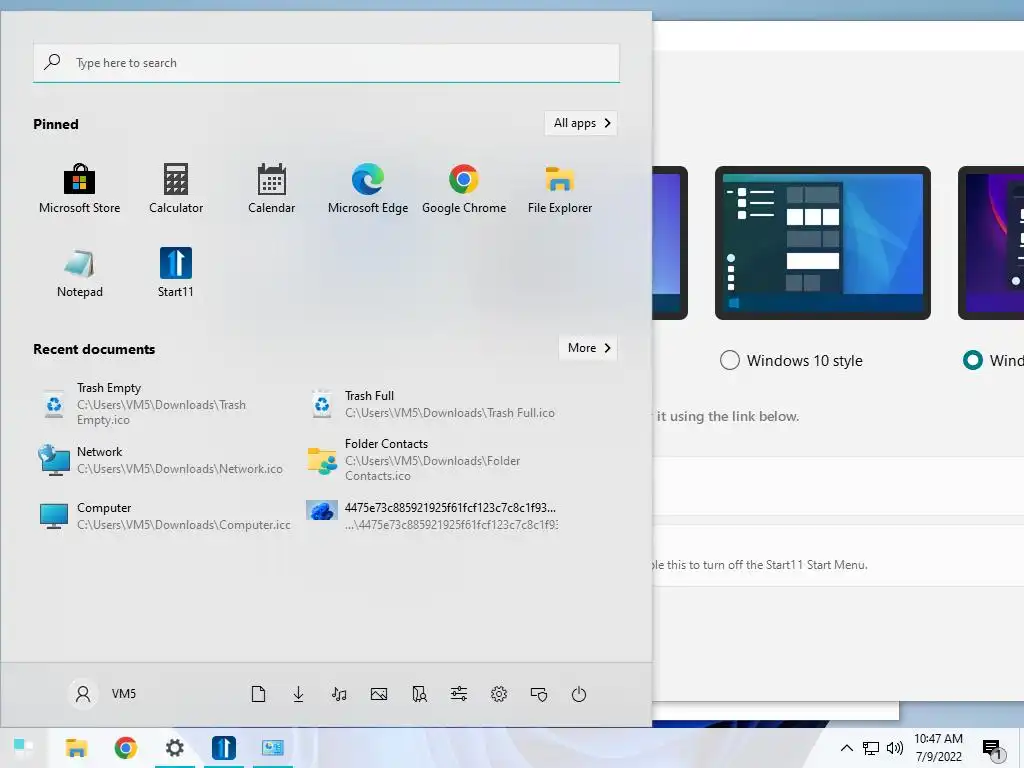This screenshot has height=768, width=1024.
Task: Open the Network recent document
Action: coord(165,460)
